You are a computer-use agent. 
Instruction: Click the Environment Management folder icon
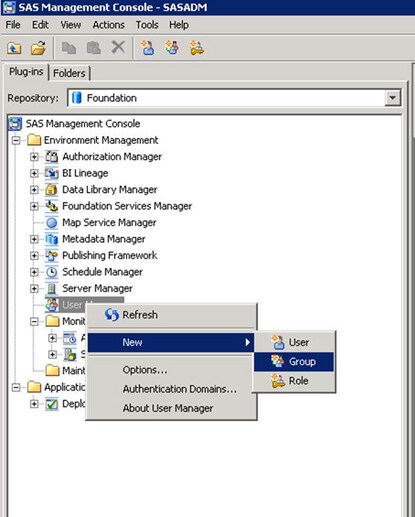(34, 140)
